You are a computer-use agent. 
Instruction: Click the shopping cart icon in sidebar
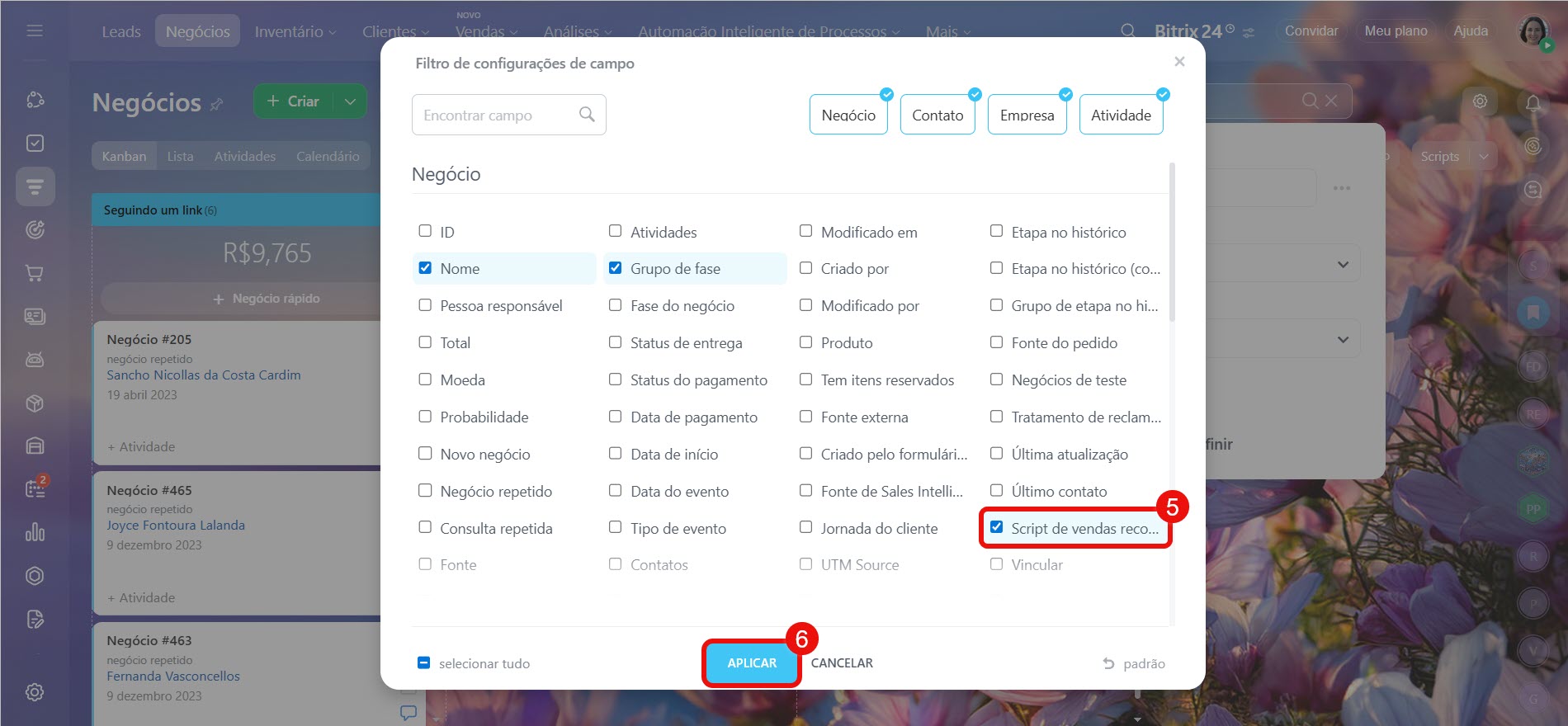(x=35, y=273)
